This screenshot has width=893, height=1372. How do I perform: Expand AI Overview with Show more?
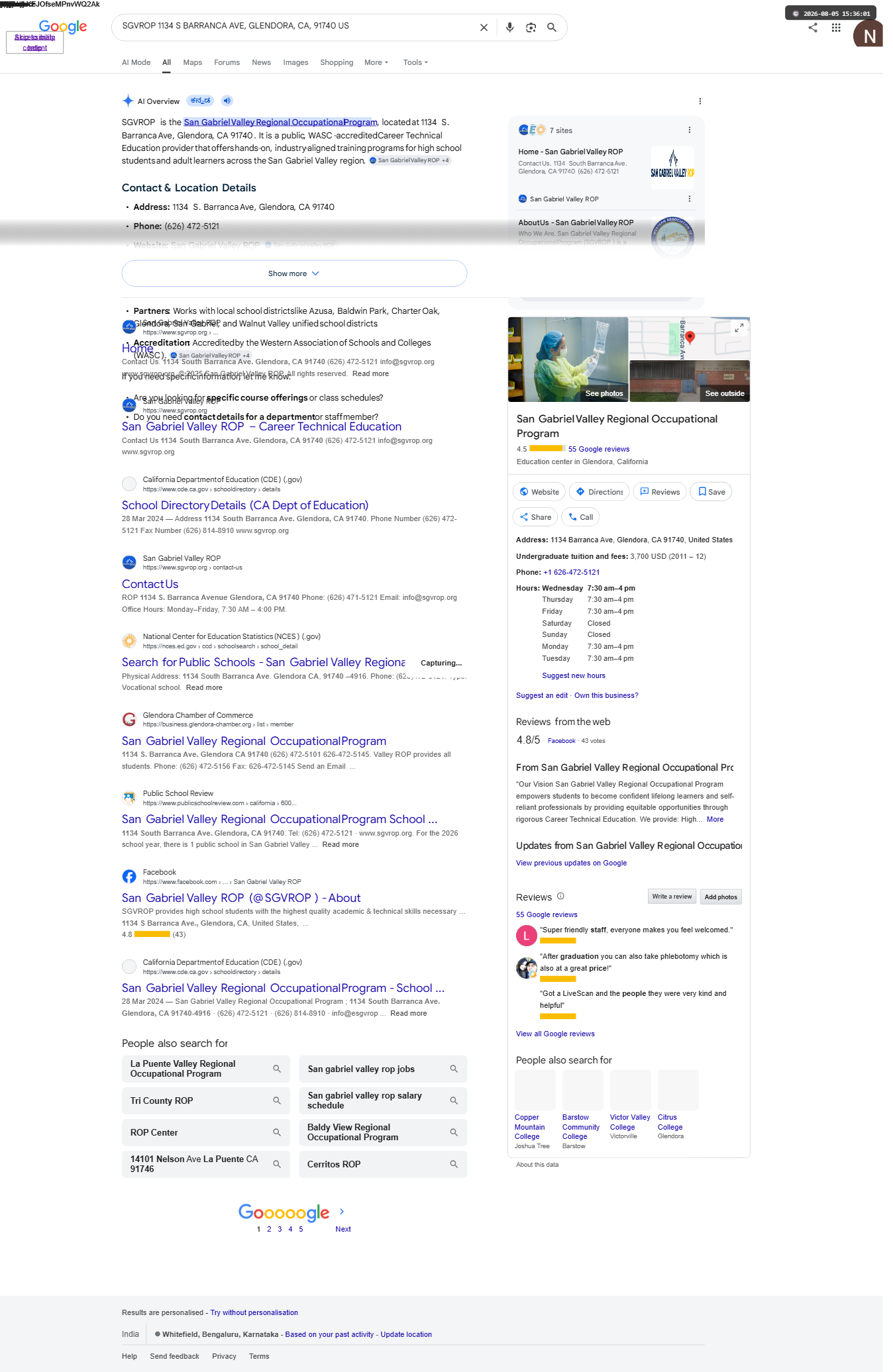[x=294, y=273]
